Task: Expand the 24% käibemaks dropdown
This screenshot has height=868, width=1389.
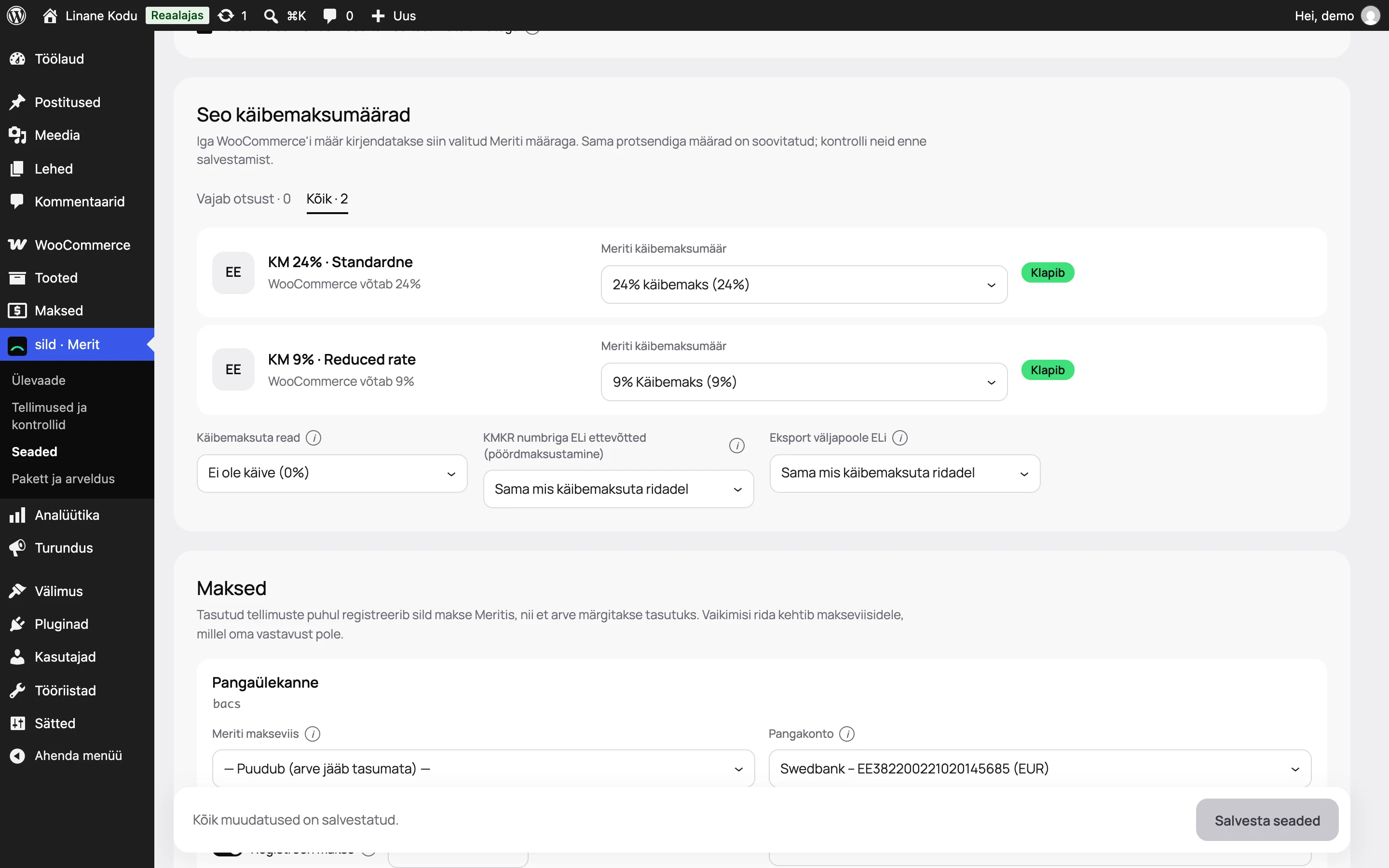Action: tap(804, 285)
